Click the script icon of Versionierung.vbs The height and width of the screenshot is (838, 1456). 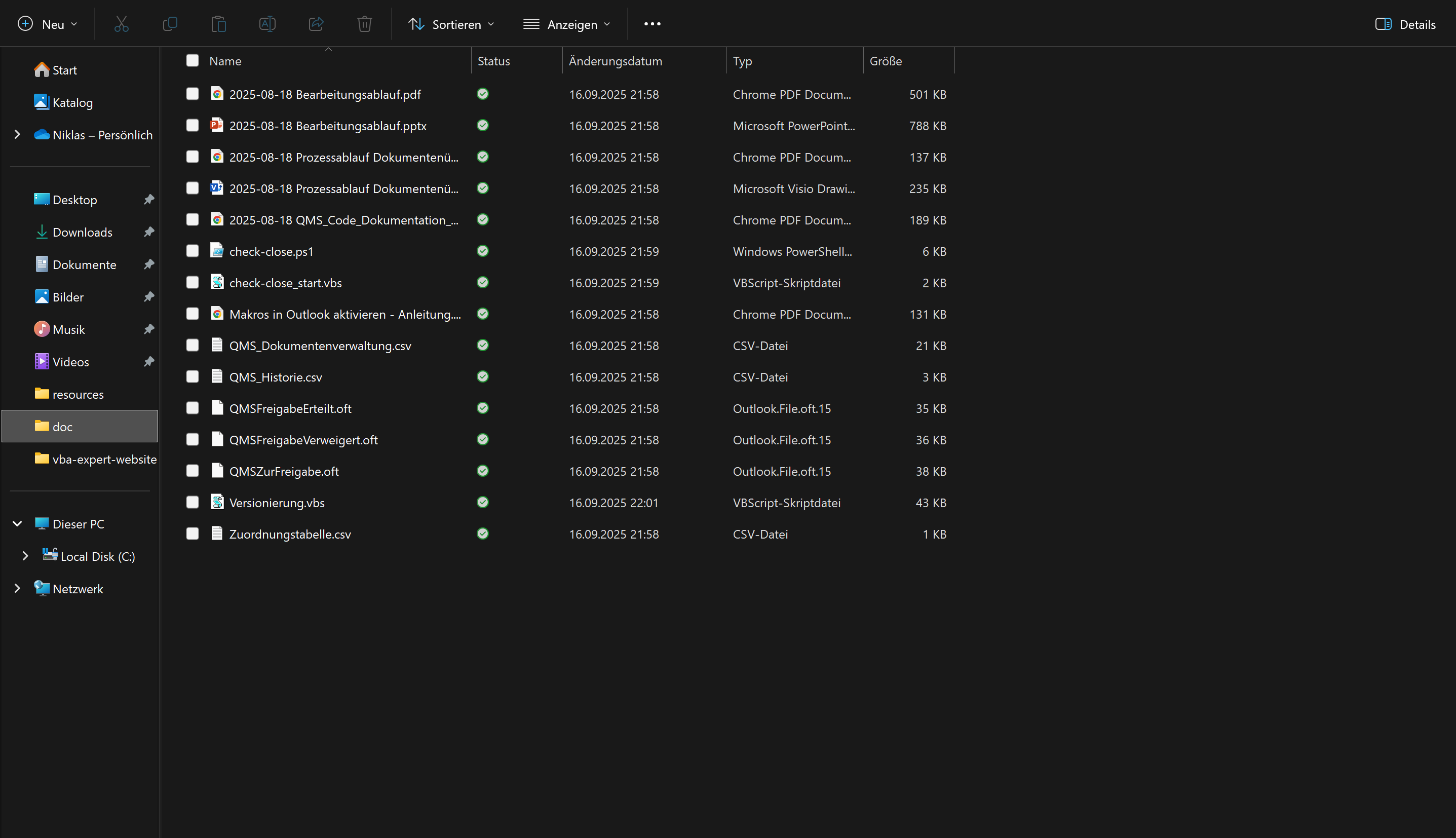[x=217, y=503]
